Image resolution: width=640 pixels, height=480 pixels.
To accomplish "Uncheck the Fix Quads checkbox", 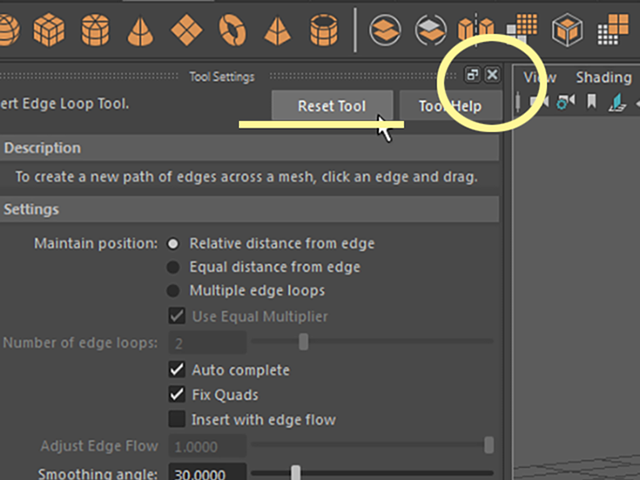I will coord(177,395).
